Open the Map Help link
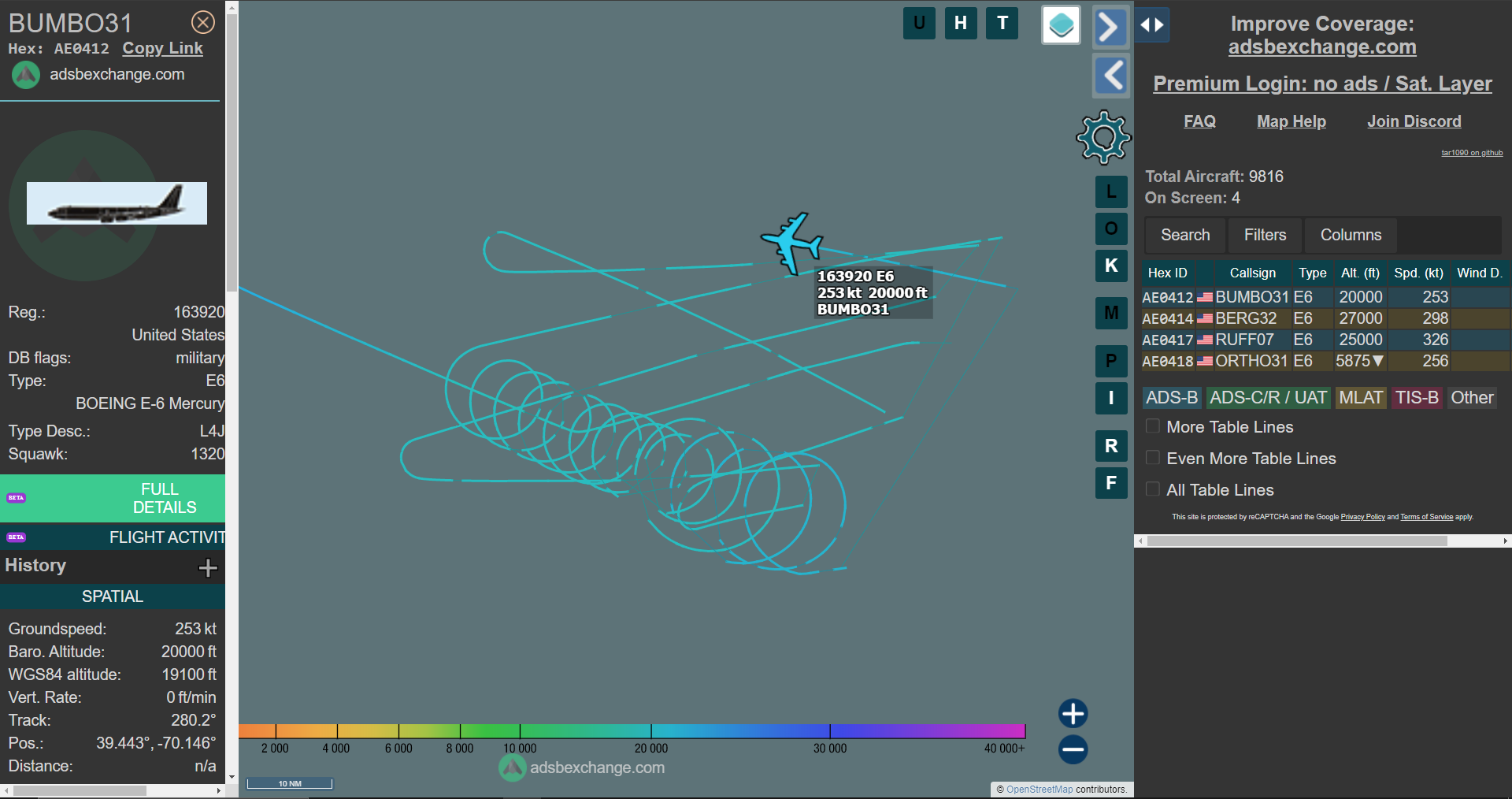The width and height of the screenshot is (1512, 799). 1291,121
